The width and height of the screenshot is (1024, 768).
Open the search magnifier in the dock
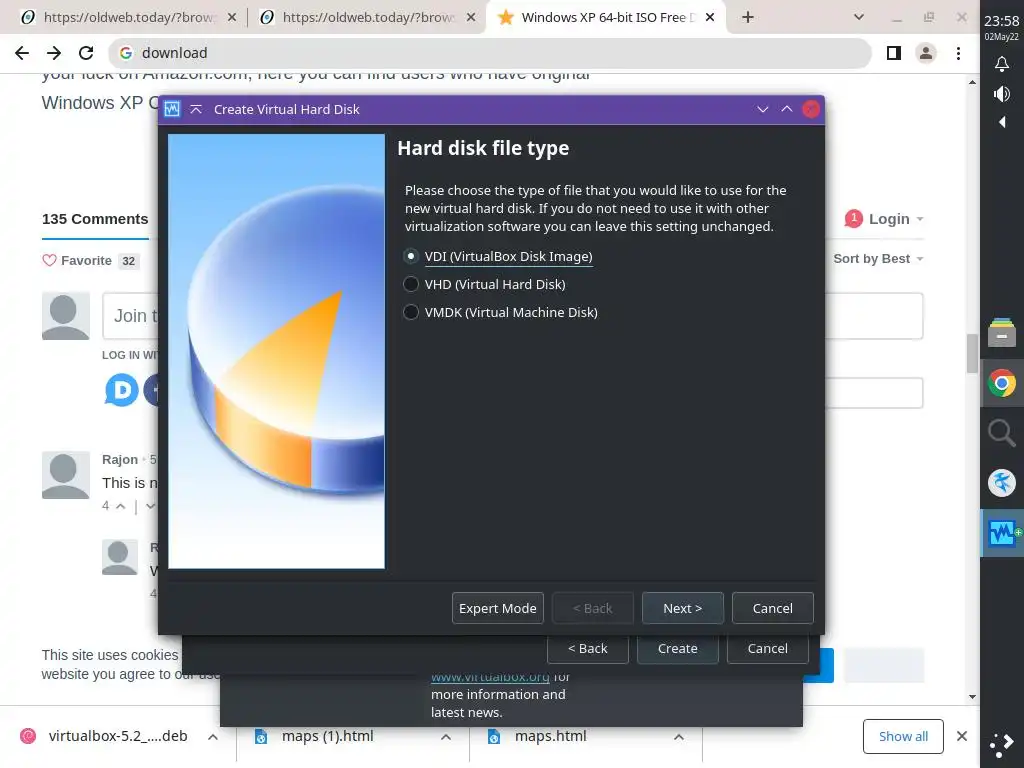[1002, 433]
